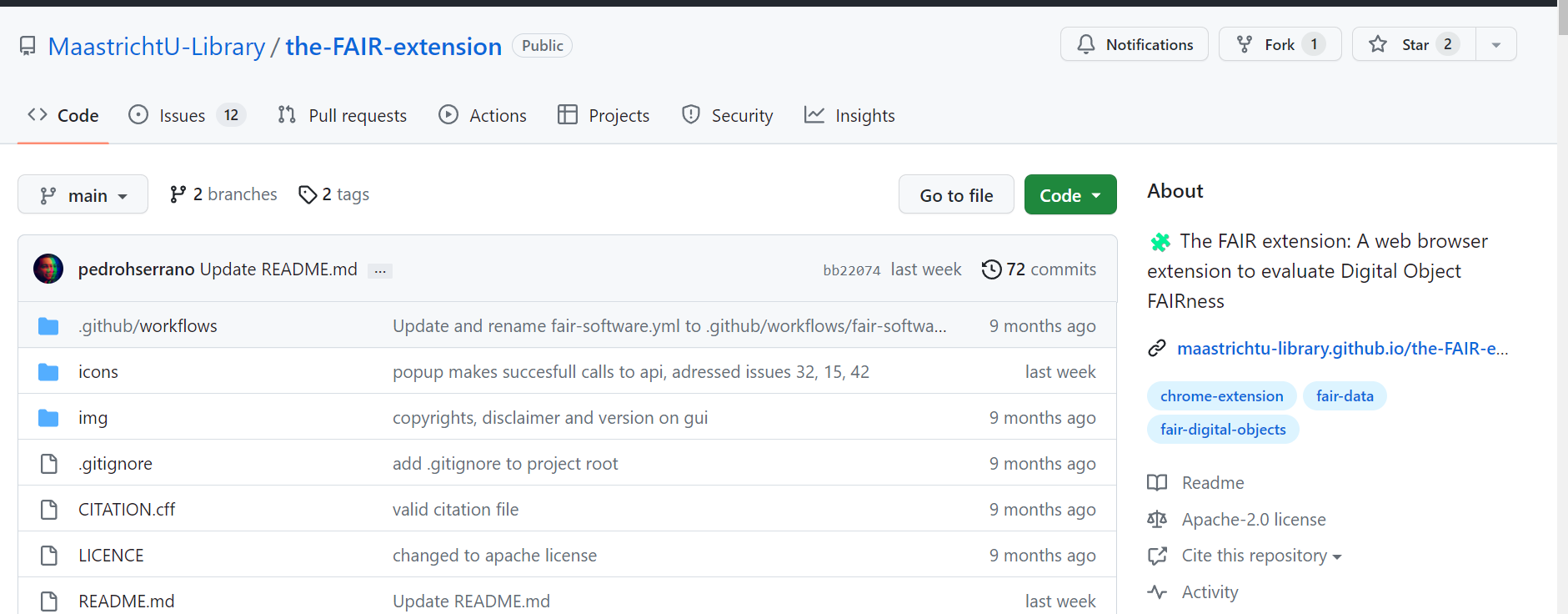
Task: Expand commit message ellipsis button
Action: 380,271
